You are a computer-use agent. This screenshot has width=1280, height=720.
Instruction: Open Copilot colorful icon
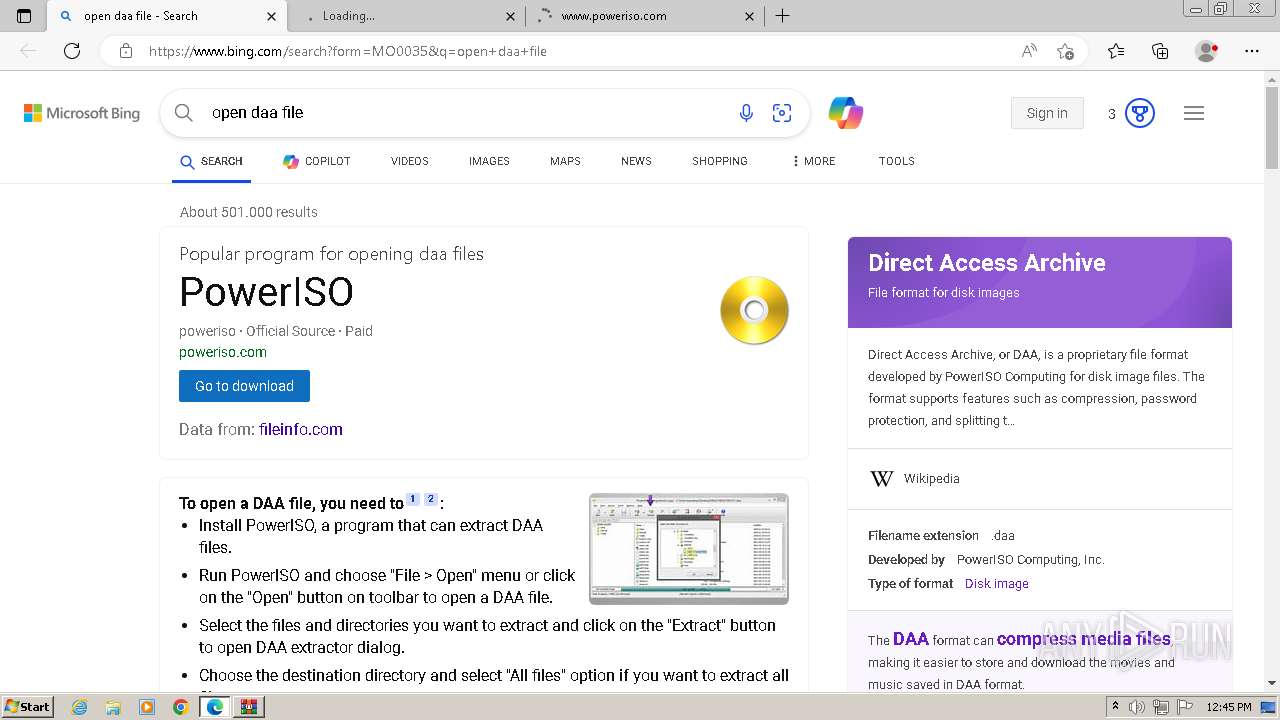(846, 113)
